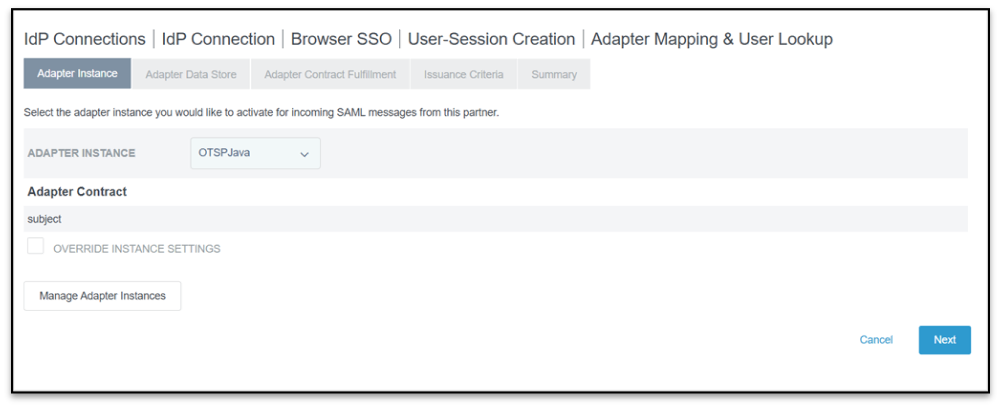This screenshot has width=1001, height=408.
Task: Select the Issuance Criteria tab
Action: (463, 74)
